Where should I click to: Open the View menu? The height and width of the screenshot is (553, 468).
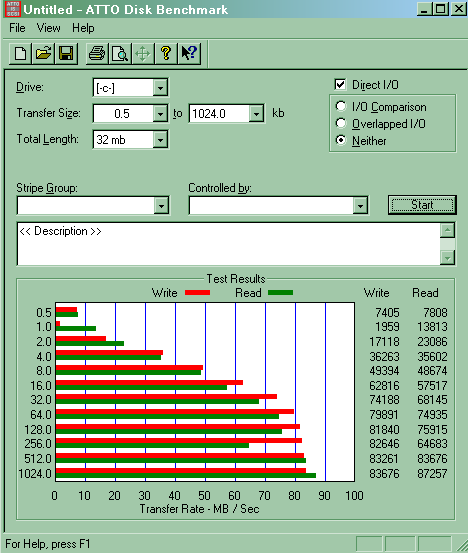coord(49,28)
